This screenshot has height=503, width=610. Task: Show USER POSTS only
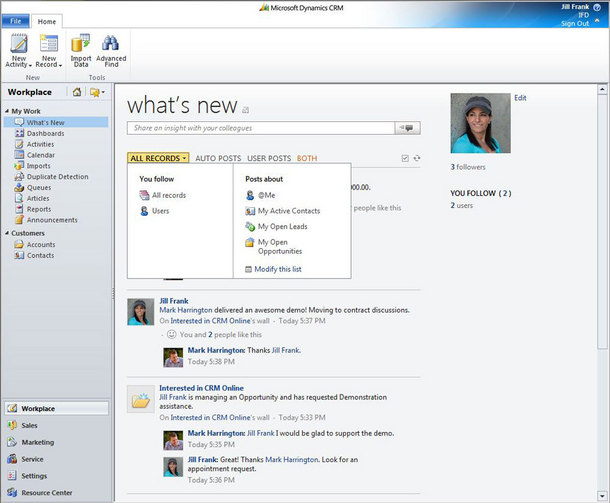(x=269, y=158)
